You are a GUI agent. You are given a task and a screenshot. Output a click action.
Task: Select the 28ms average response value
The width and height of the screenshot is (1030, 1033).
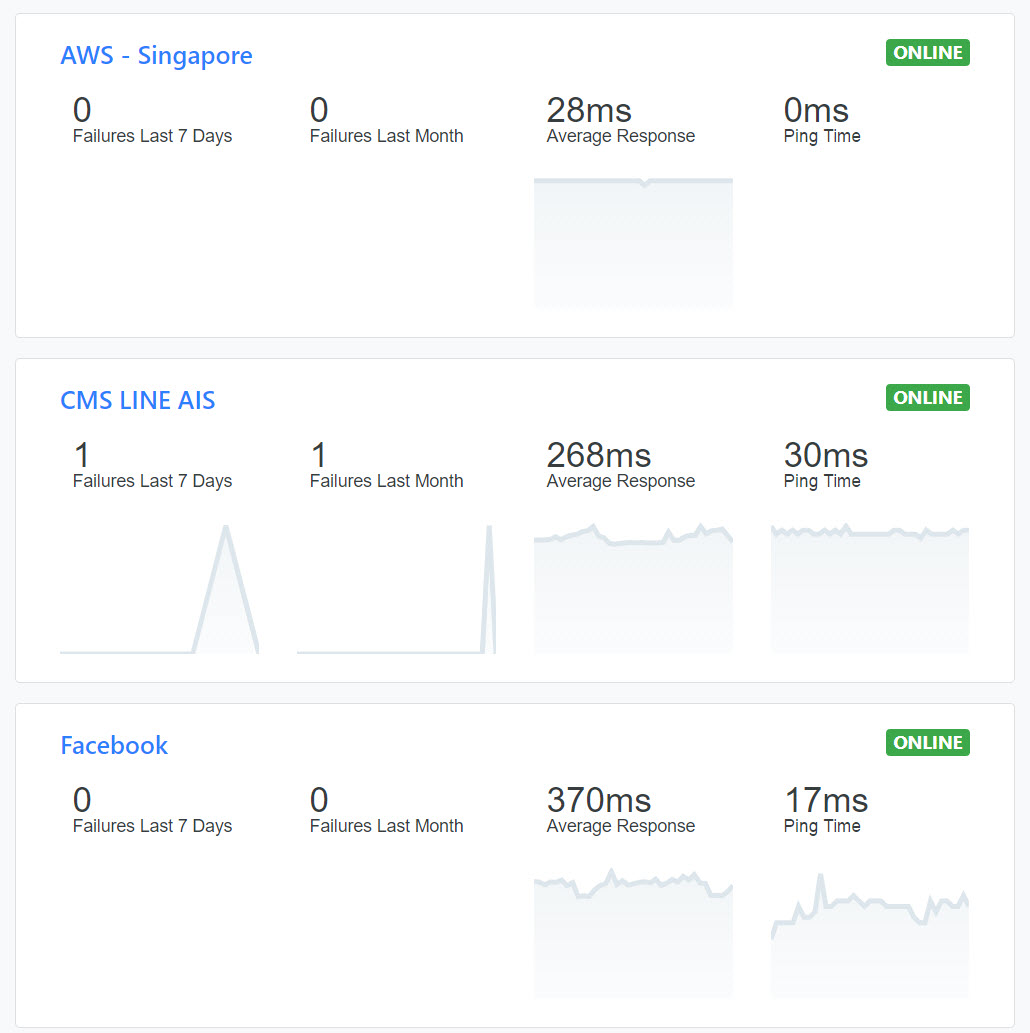point(589,110)
